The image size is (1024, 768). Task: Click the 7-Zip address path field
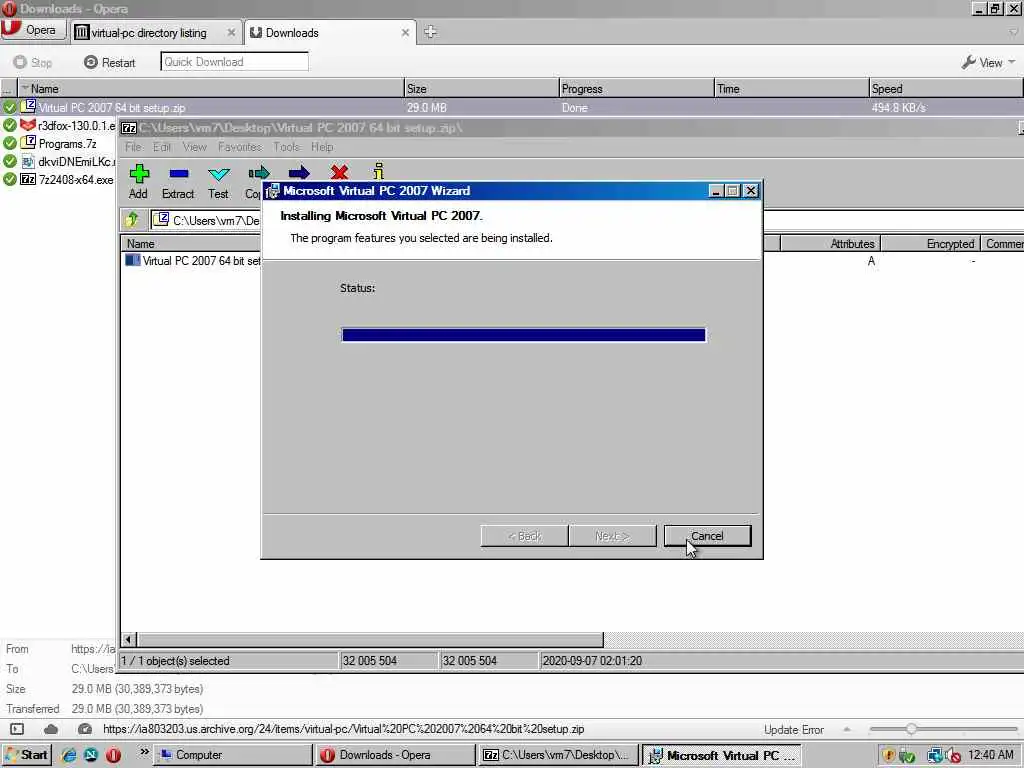point(206,220)
